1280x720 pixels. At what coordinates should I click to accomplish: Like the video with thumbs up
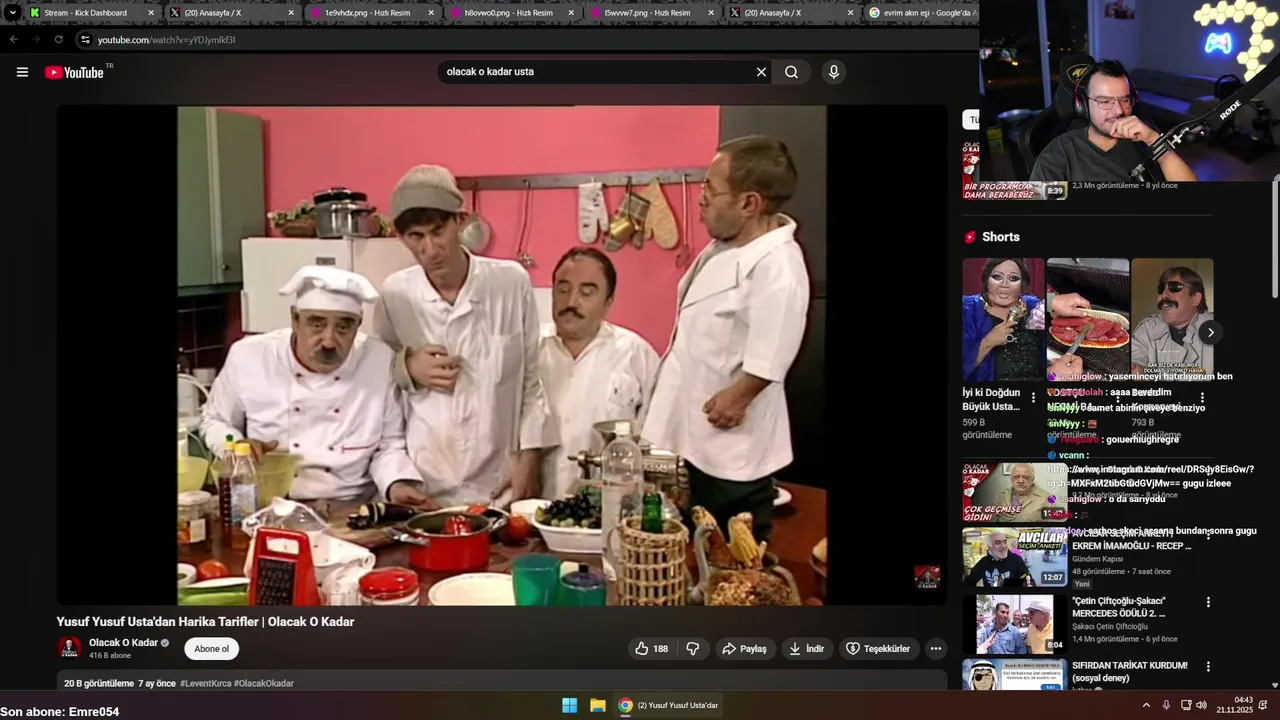click(x=651, y=649)
